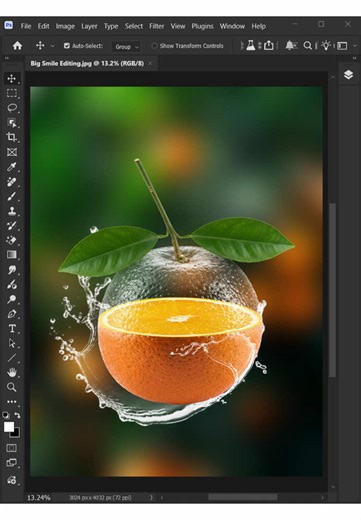Click the Move tool options bar icon
This screenshot has width=361, height=520.
coord(40,46)
